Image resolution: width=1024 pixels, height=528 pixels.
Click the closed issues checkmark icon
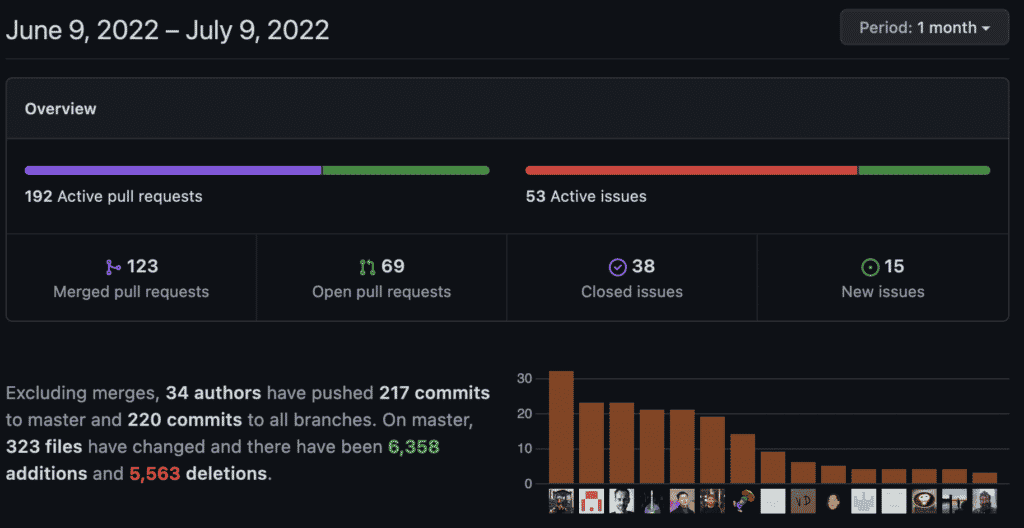click(617, 267)
